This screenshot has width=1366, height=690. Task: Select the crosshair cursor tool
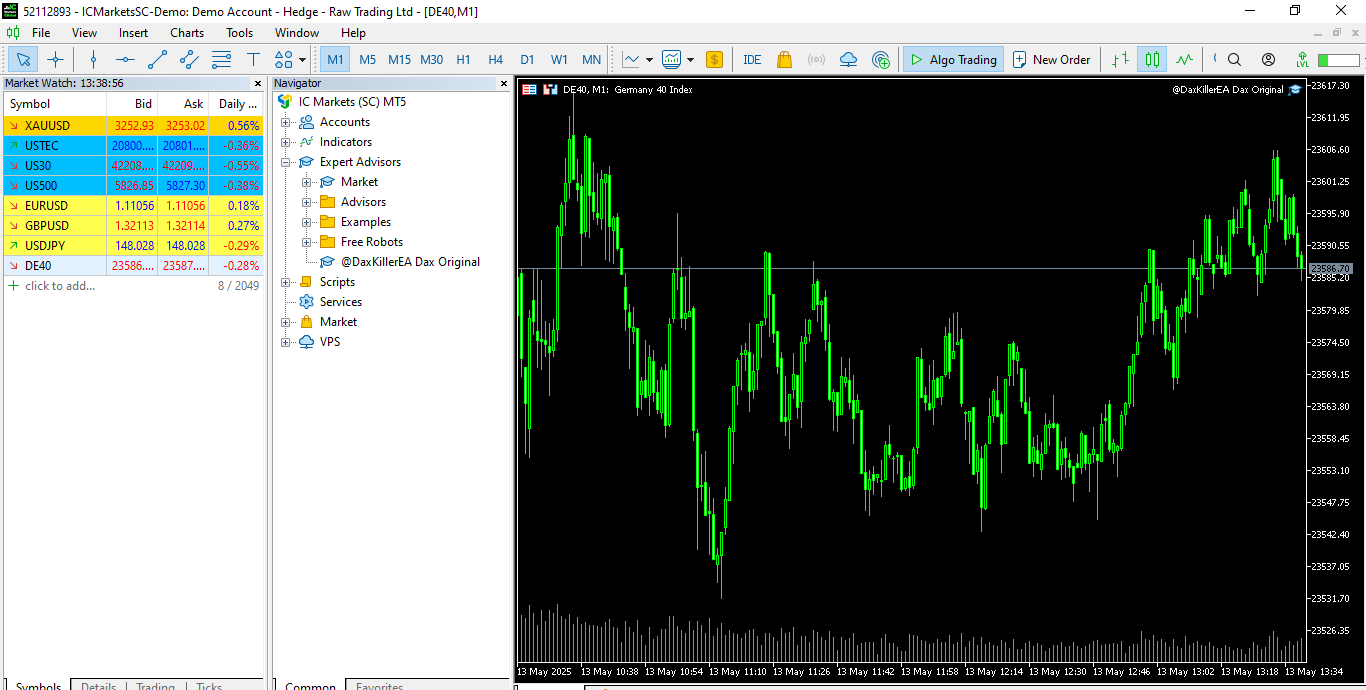(x=55, y=60)
